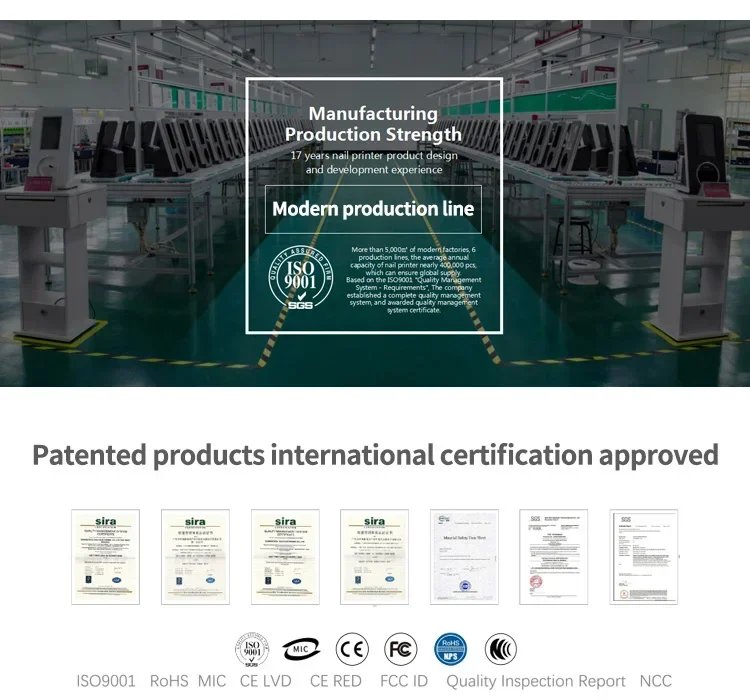Click the 'ISO9001' label text
Screen dimensions: 750x700
coord(106,681)
